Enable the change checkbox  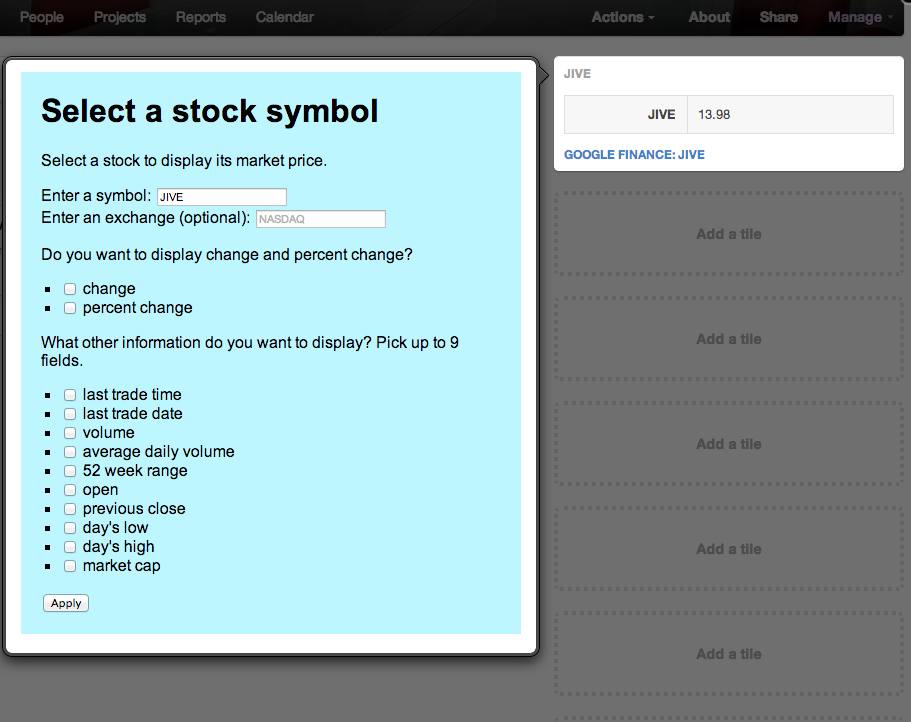tap(70, 289)
